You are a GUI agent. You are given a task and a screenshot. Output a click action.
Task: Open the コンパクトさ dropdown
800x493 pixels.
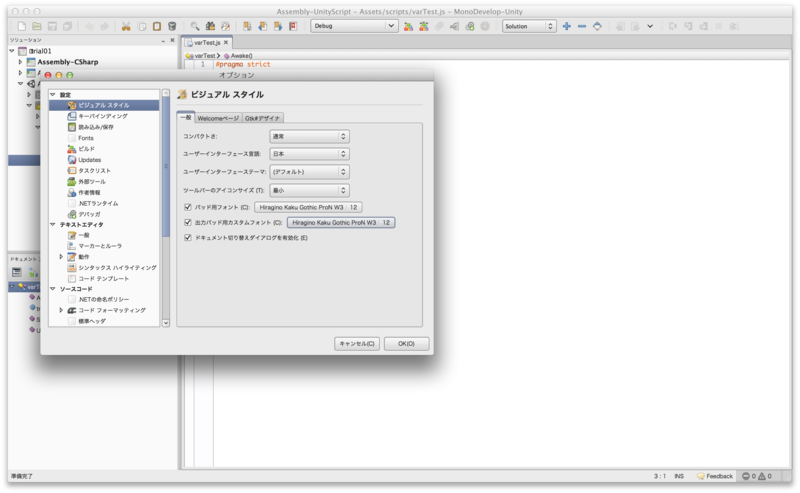tap(309, 136)
